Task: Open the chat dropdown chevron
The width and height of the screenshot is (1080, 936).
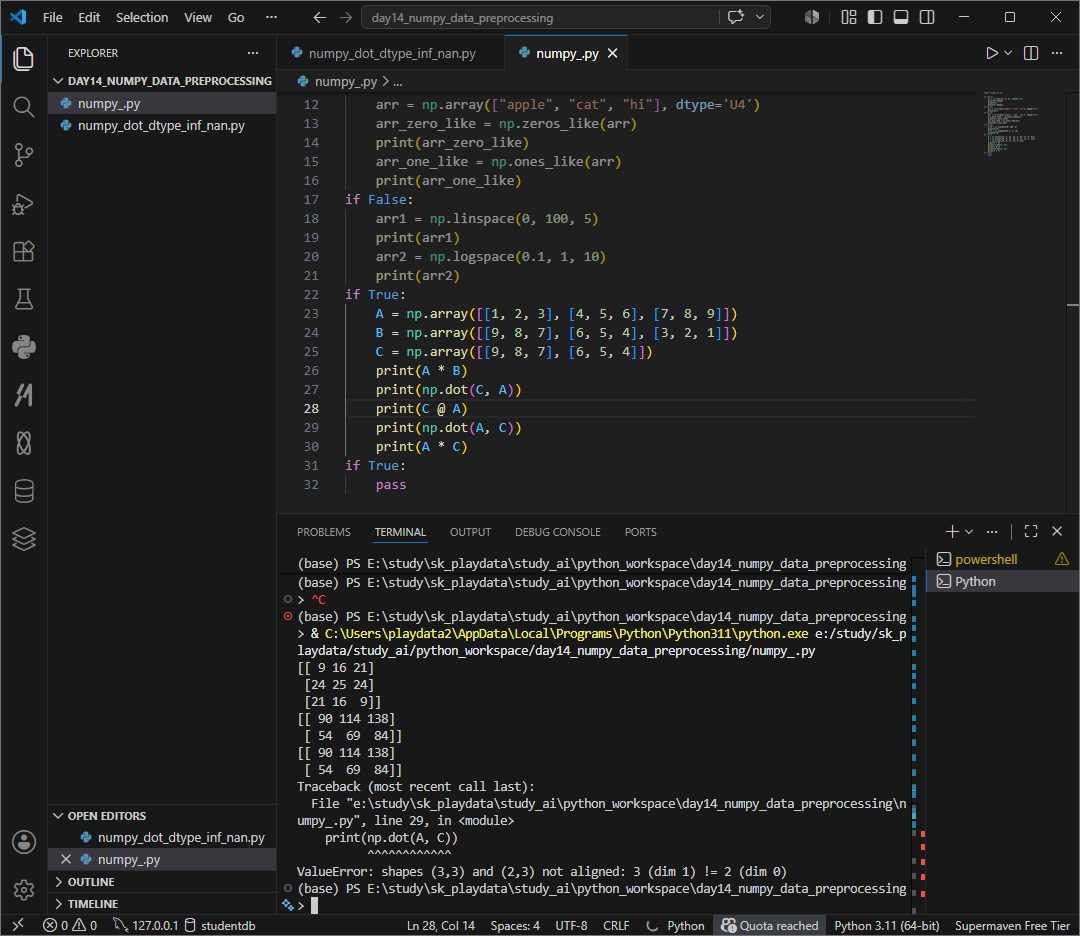Action: point(760,17)
